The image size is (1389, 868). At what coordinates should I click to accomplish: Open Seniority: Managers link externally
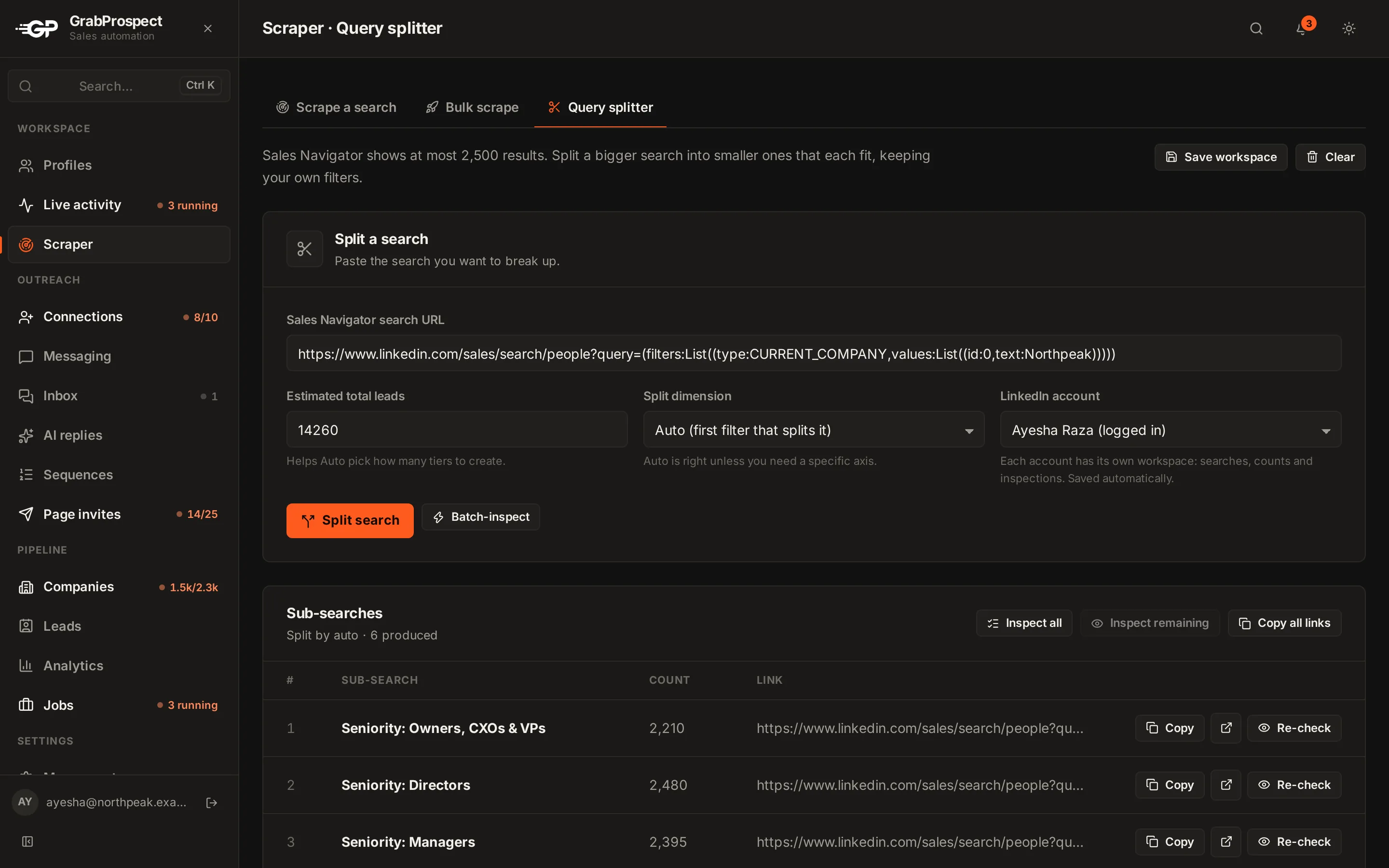[1226, 842]
